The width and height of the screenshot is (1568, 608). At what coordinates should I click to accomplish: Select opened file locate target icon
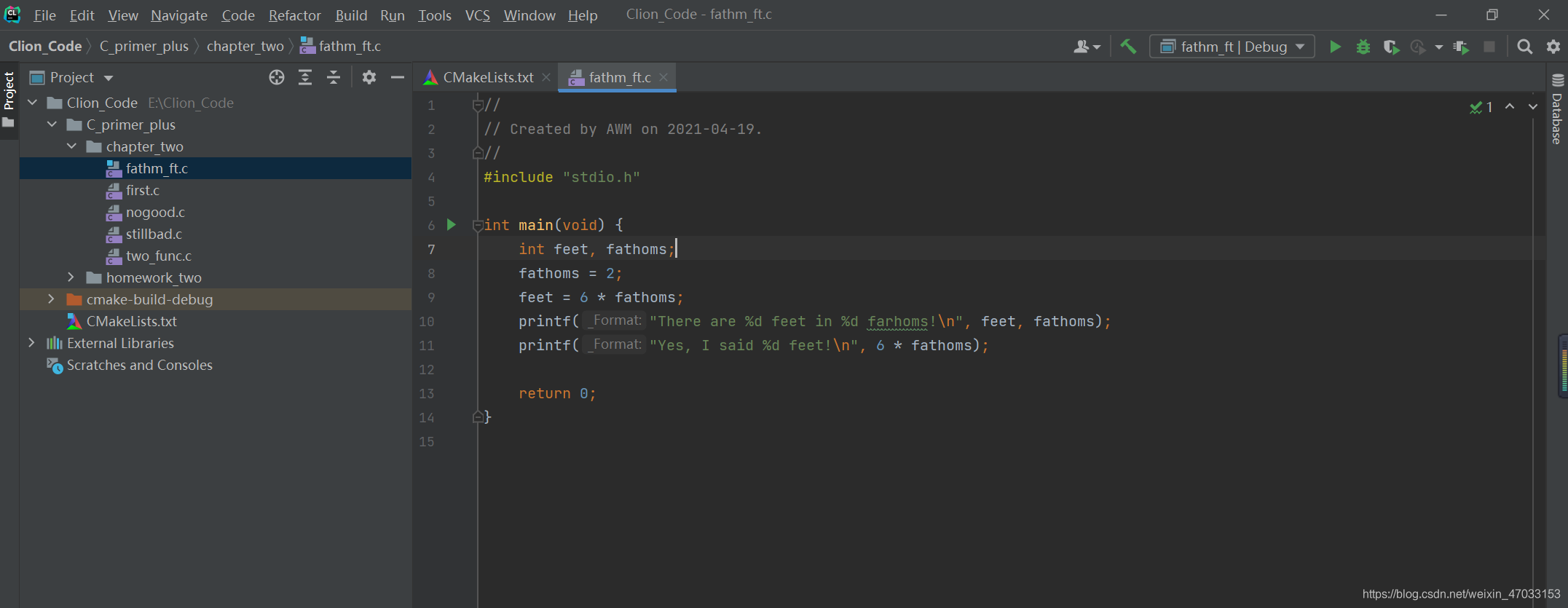click(x=276, y=77)
